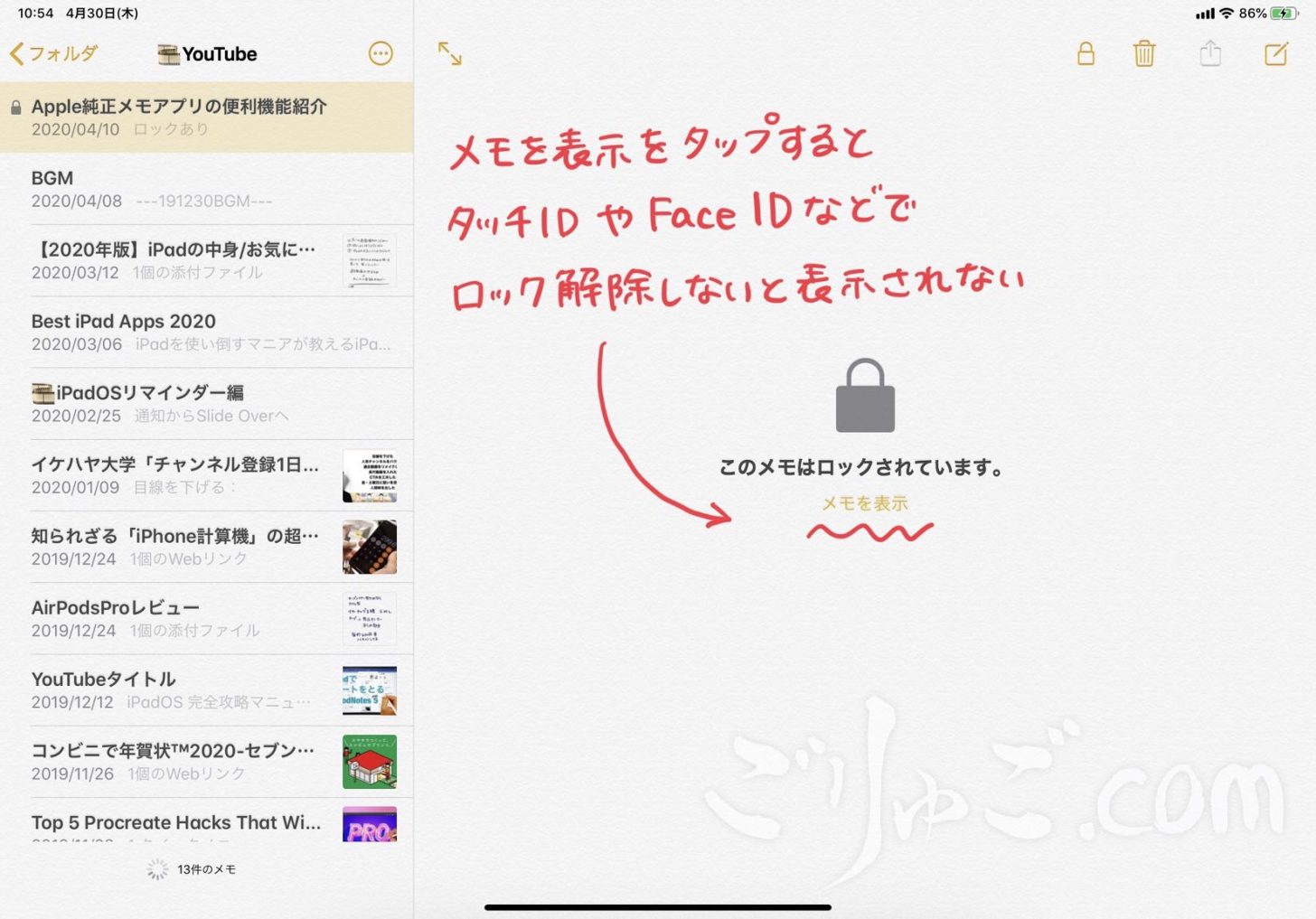Tap the iPhone計算機 note thumbnail
Image resolution: width=1316 pixels, height=919 pixels.
(x=369, y=548)
